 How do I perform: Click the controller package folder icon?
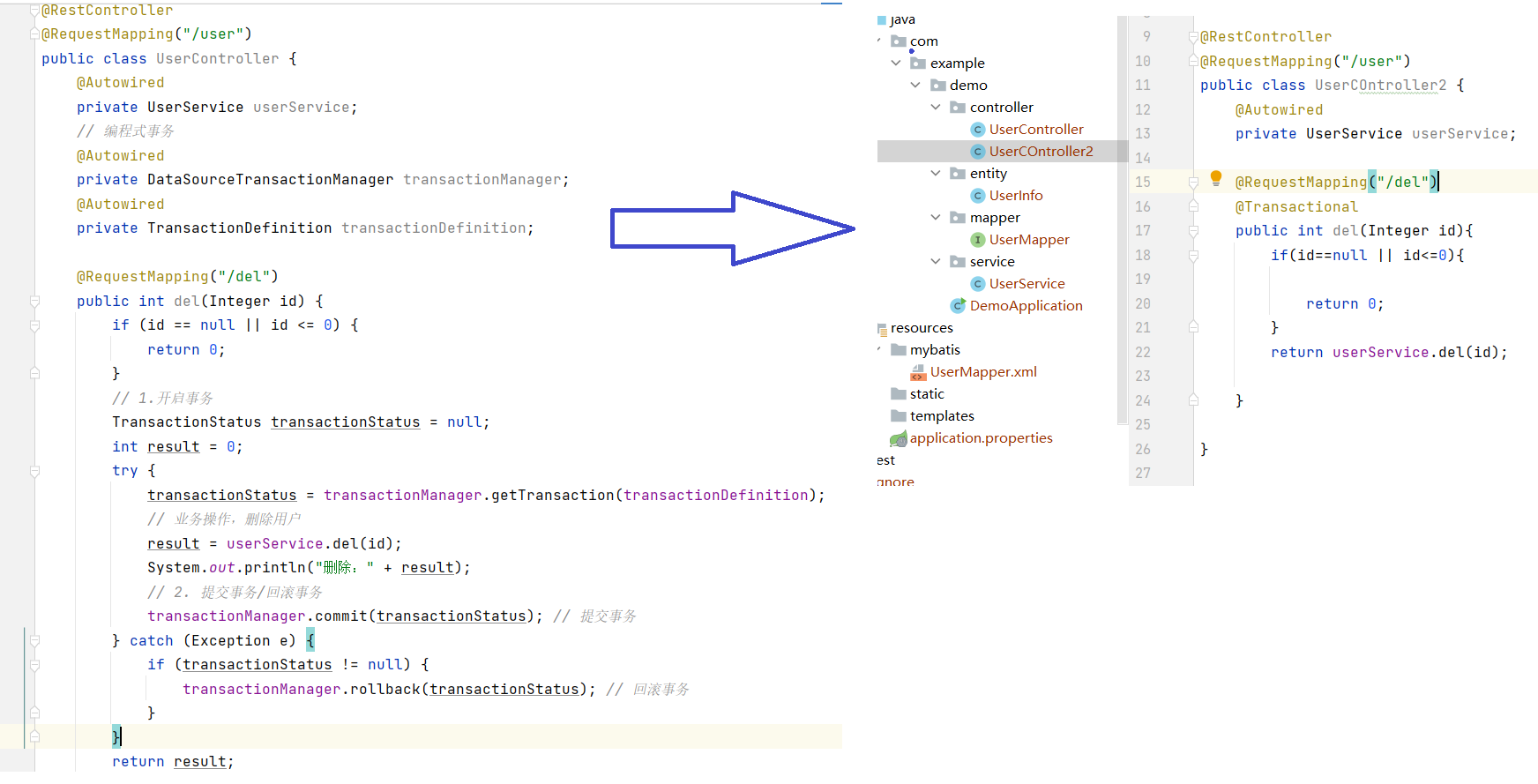coord(958,108)
